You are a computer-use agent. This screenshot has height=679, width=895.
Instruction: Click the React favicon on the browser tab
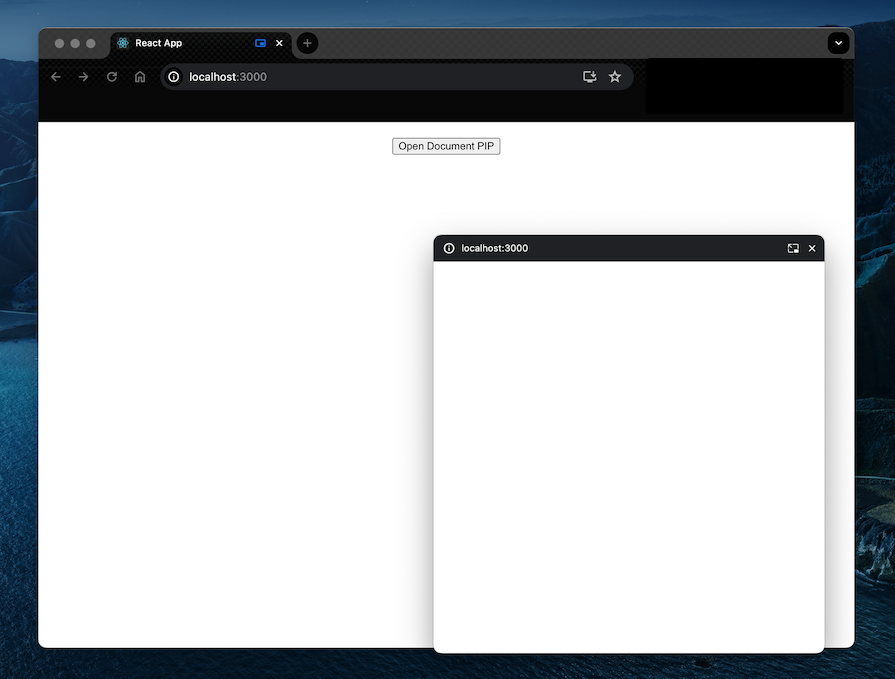pyautogui.click(x=121, y=43)
